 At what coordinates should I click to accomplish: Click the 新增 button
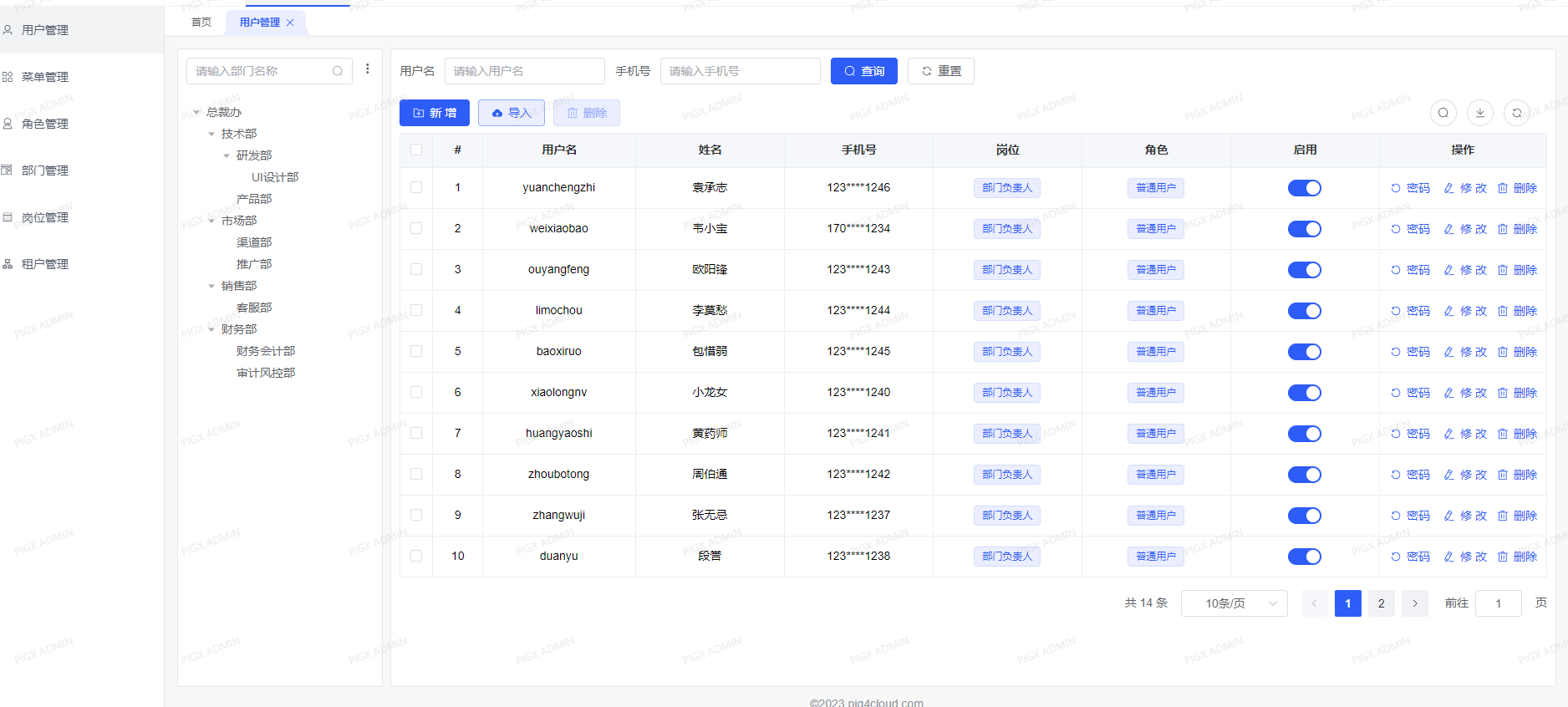[x=434, y=113]
